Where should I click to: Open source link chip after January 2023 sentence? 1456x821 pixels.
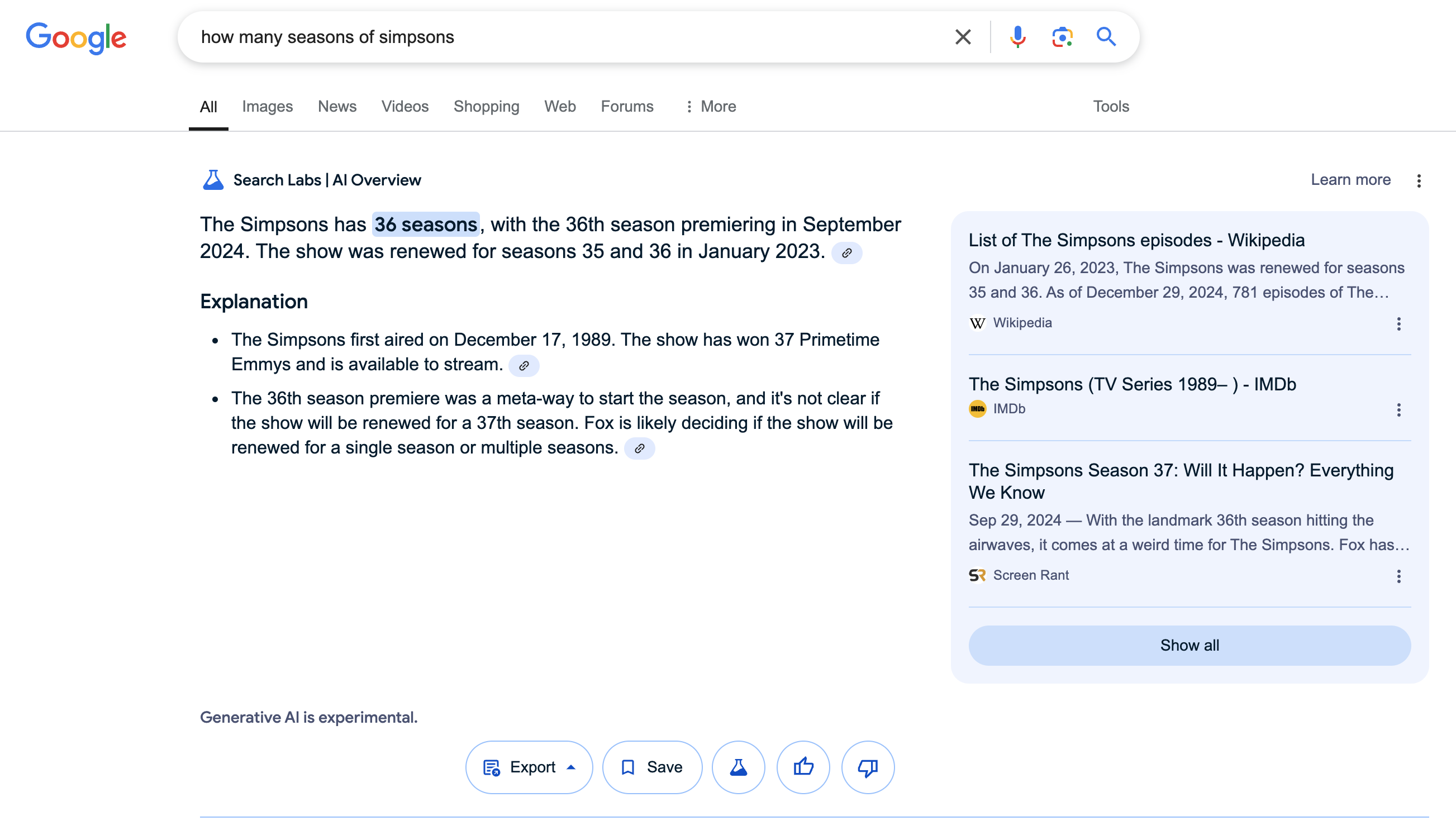pyautogui.click(x=846, y=252)
